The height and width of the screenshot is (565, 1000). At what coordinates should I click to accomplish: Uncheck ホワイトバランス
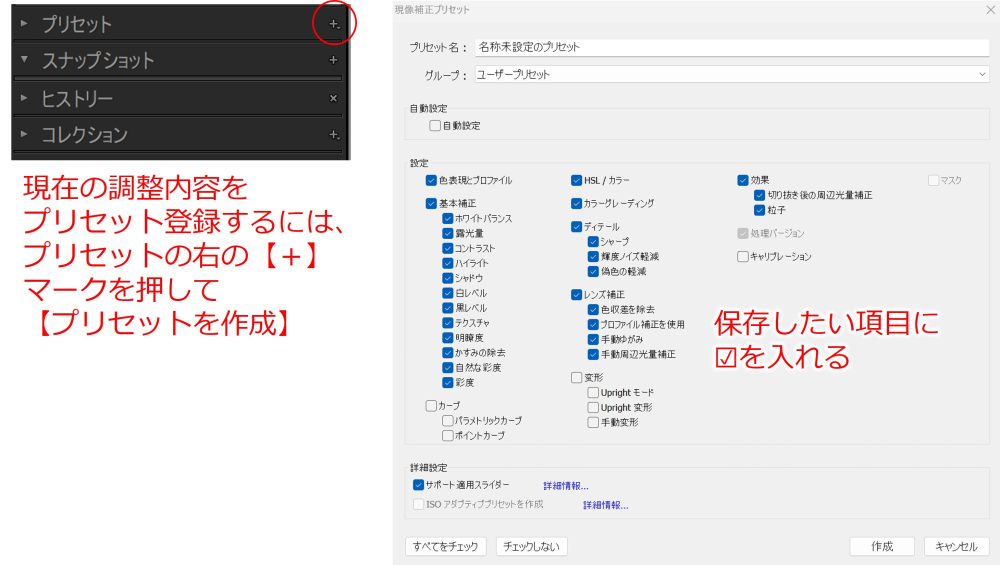coord(448,218)
